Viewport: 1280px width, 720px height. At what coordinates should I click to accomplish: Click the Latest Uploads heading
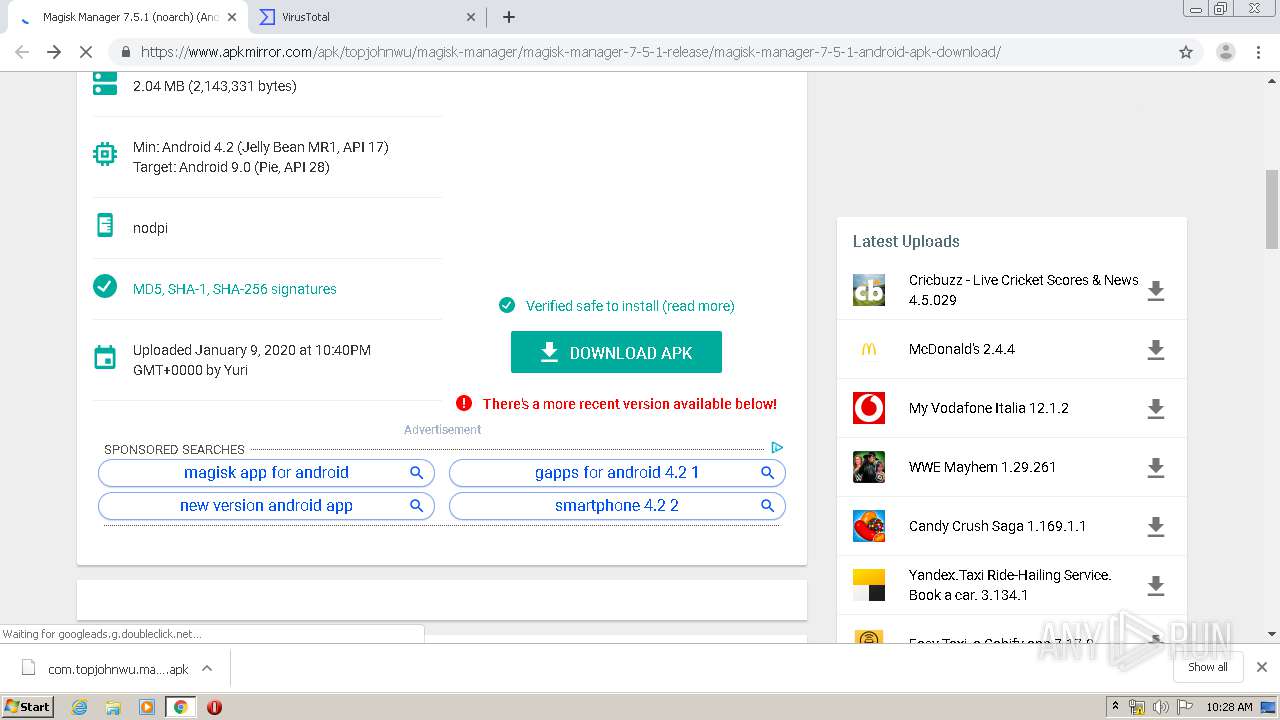coord(906,241)
